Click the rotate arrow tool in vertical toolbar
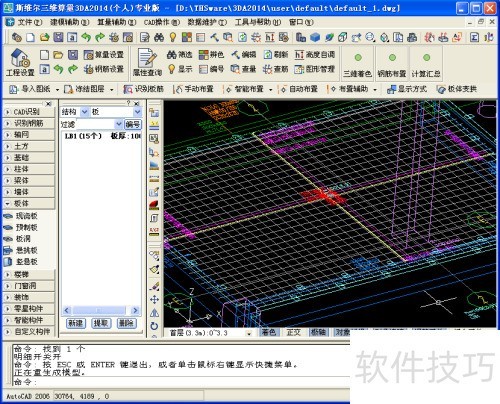The height and width of the screenshot is (404, 500). 154,326
